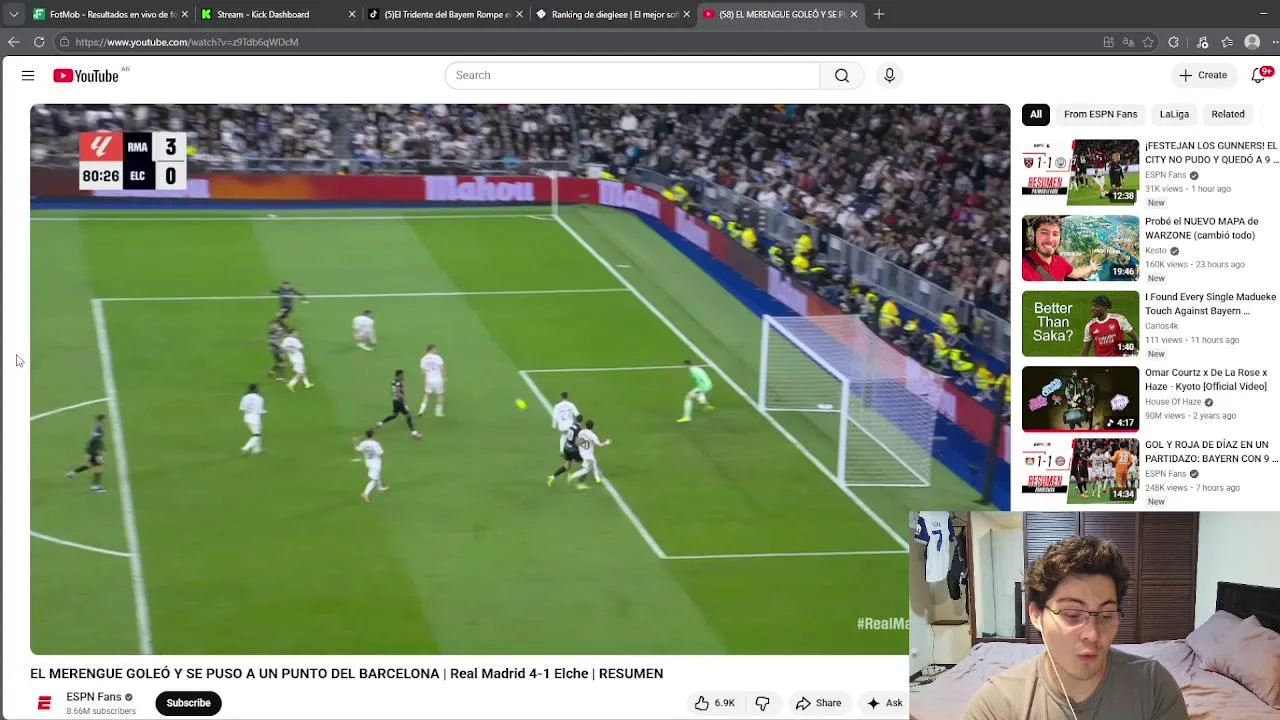Open title 'I Found Every Single Madueke Touch'
Viewport: 1280px width, 720px height.
pyautogui.click(x=1210, y=304)
